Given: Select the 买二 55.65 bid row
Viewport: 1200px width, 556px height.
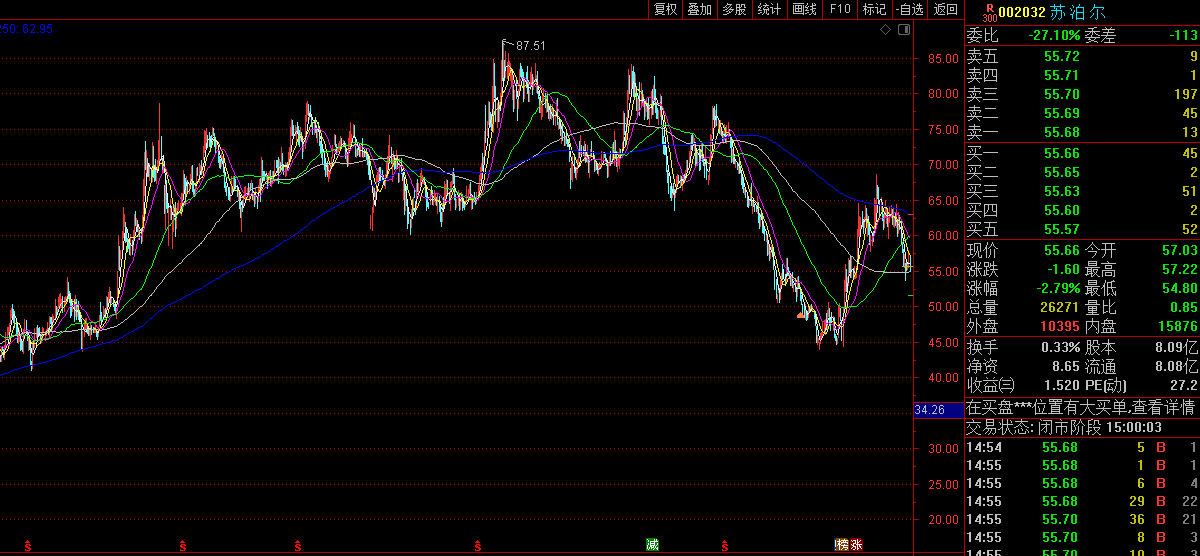Looking at the screenshot, I should (1082, 172).
